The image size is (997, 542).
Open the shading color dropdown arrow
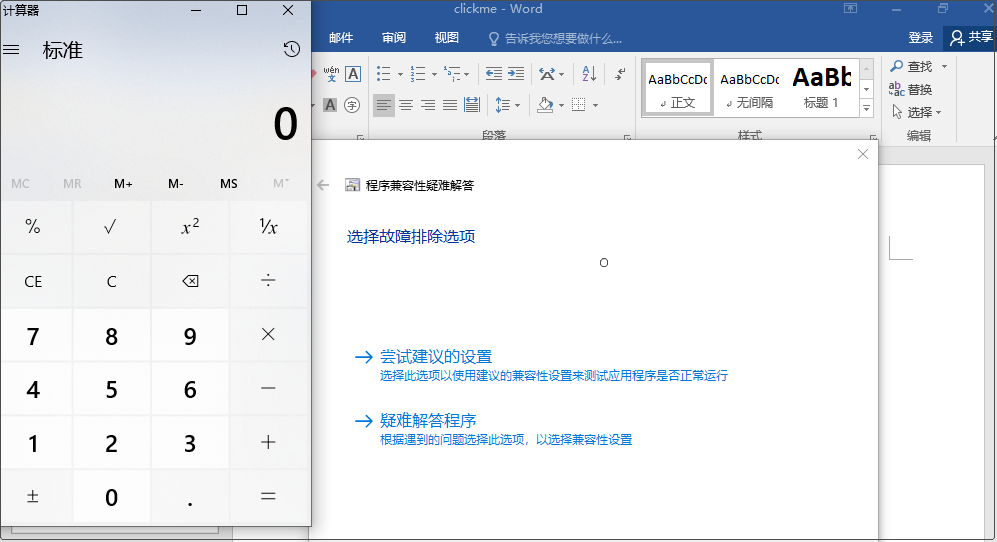click(x=561, y=106)
